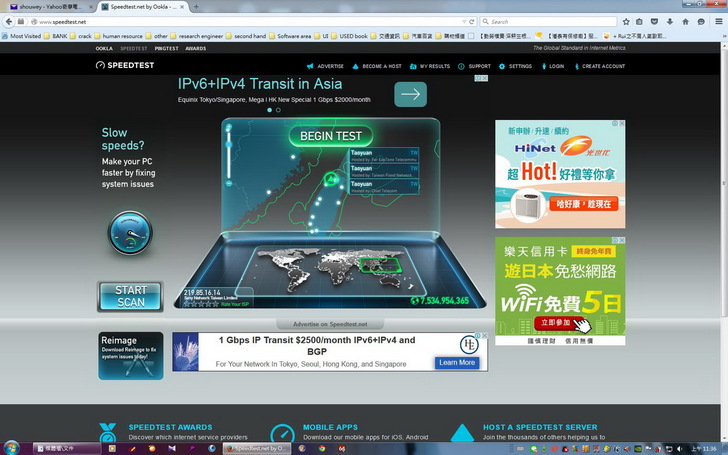Screen dimensions: 728x455
Task: Open the chat bubble icon in toolbar
Action: [x=701, y=21]
